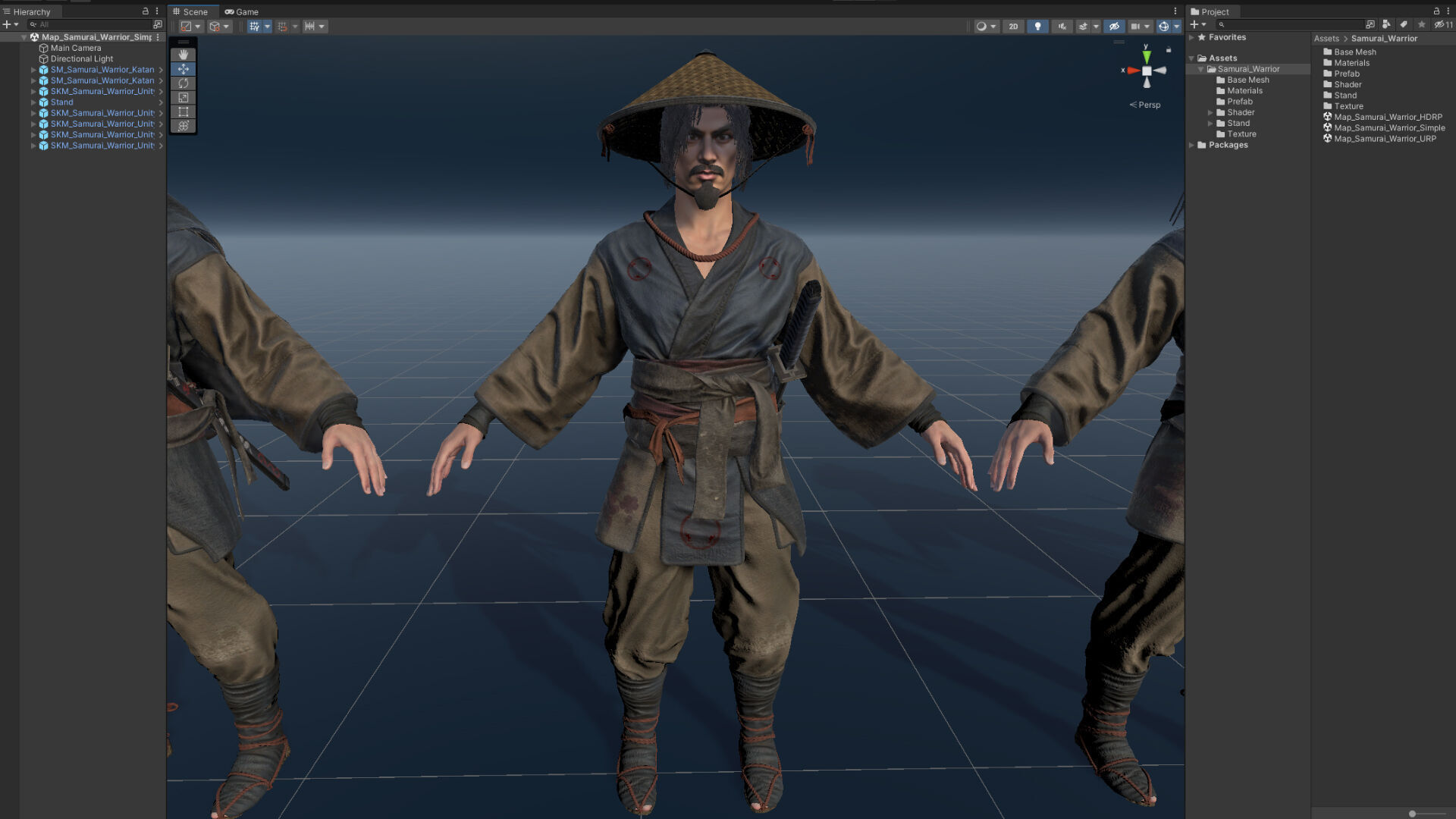Select the Scale tool

183,98
